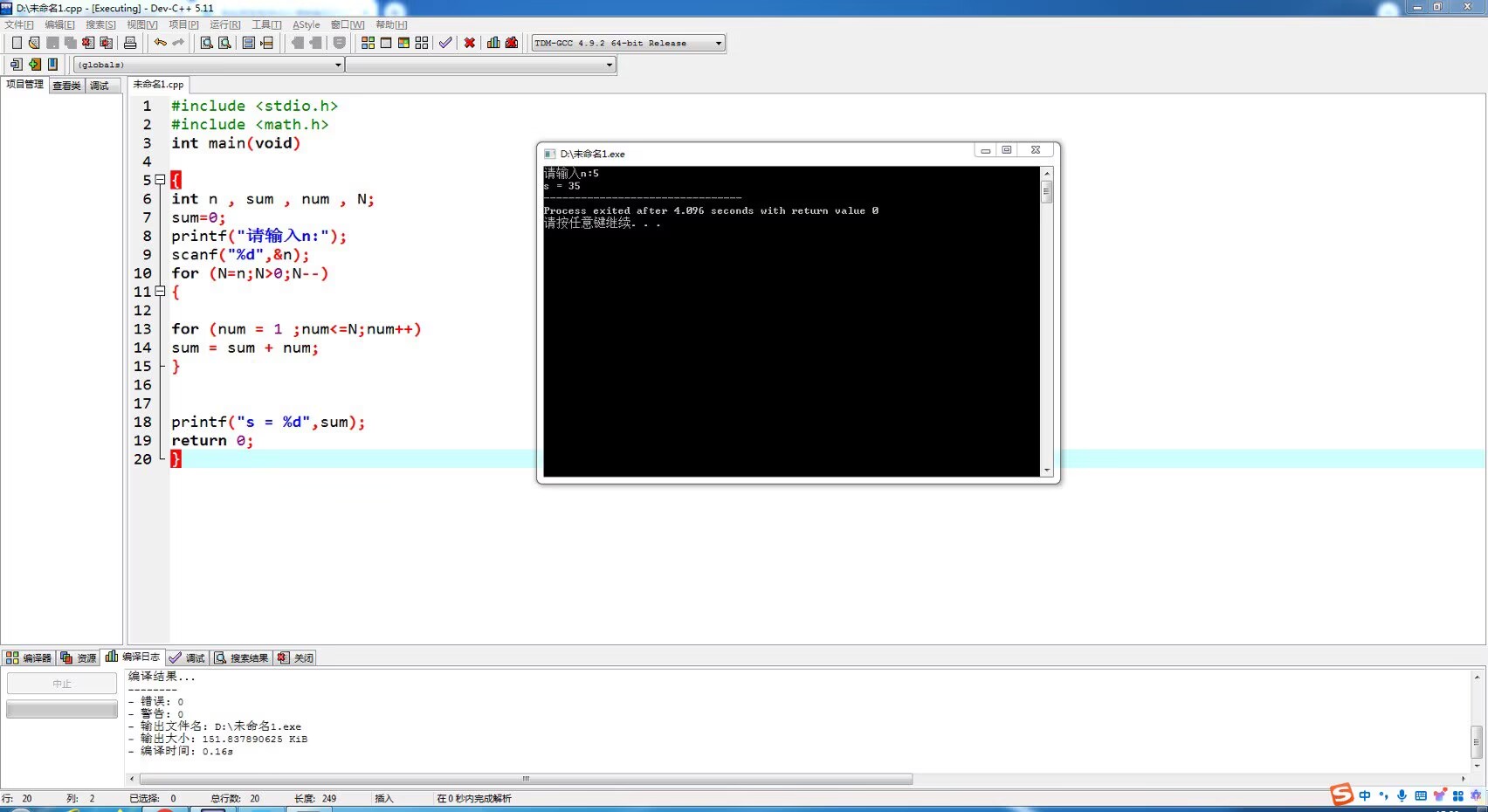Screen dimensions: 1488x812
Task: Open the empty function list dropdown
Action: (481, 65)
